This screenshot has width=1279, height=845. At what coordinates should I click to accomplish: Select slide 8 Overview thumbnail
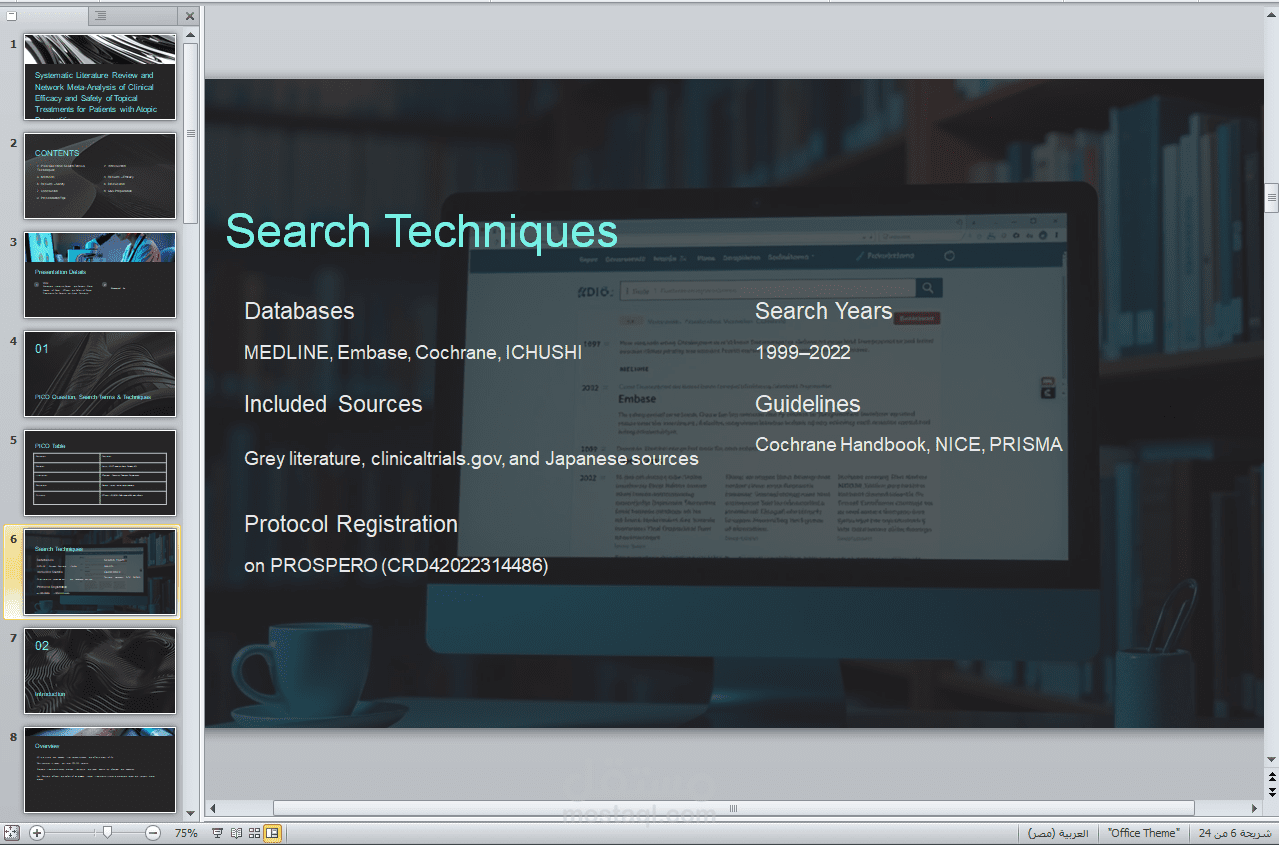tap(100, 770)
